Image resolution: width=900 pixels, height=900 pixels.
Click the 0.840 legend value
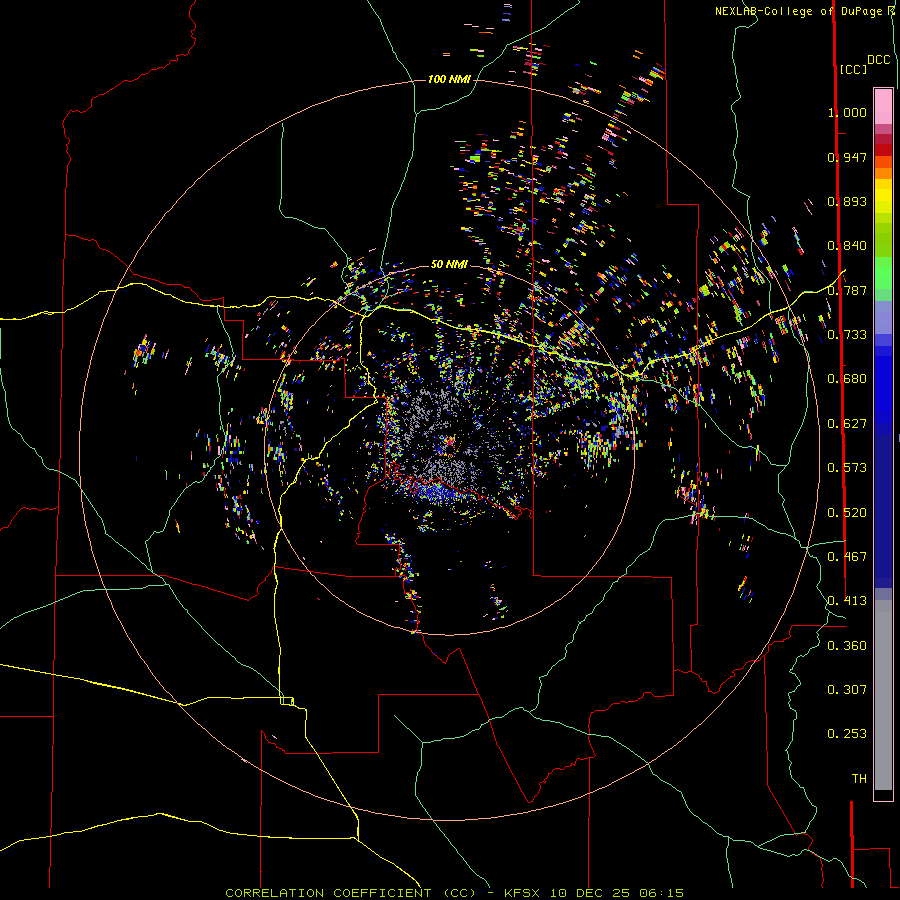tap(847, 245)
